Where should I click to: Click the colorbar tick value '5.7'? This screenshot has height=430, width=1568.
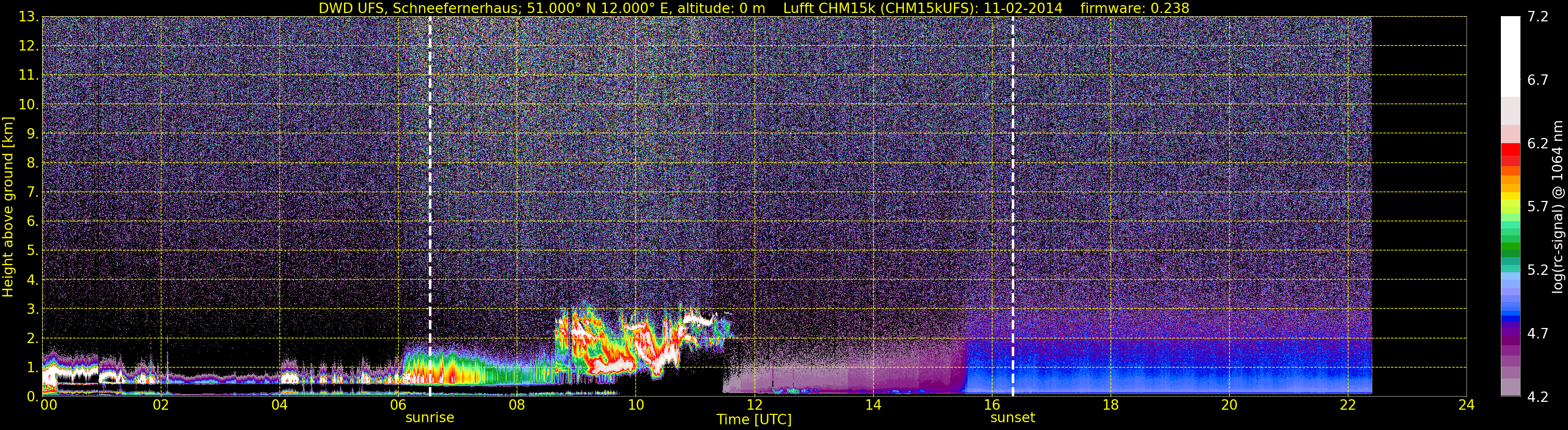[1538, 207]
